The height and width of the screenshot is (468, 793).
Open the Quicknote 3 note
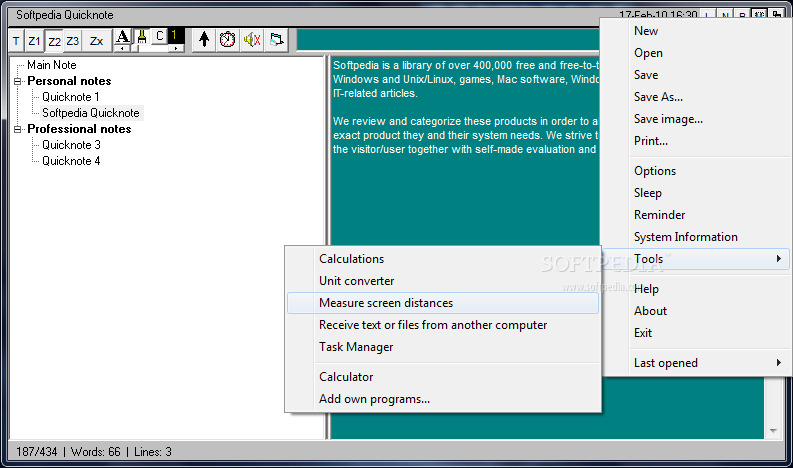71,145
